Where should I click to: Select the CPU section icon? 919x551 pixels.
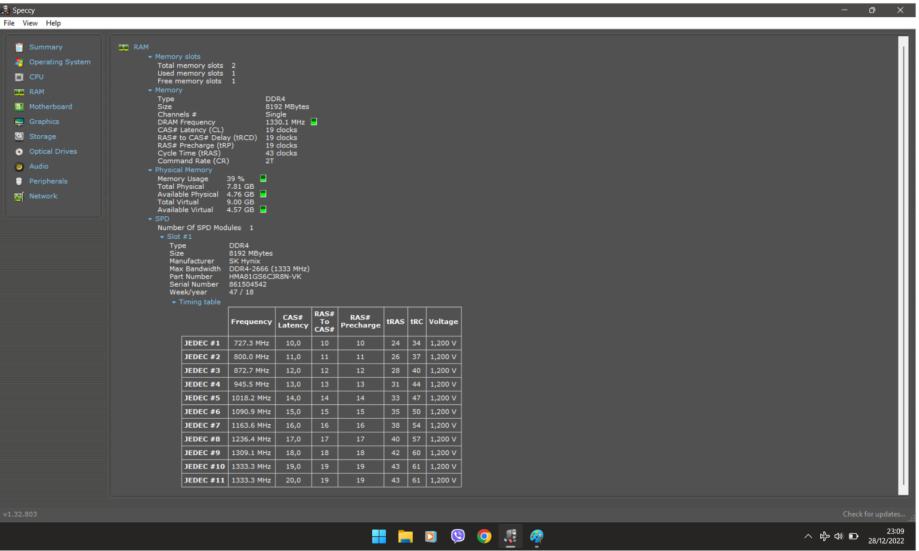[19, 77]
